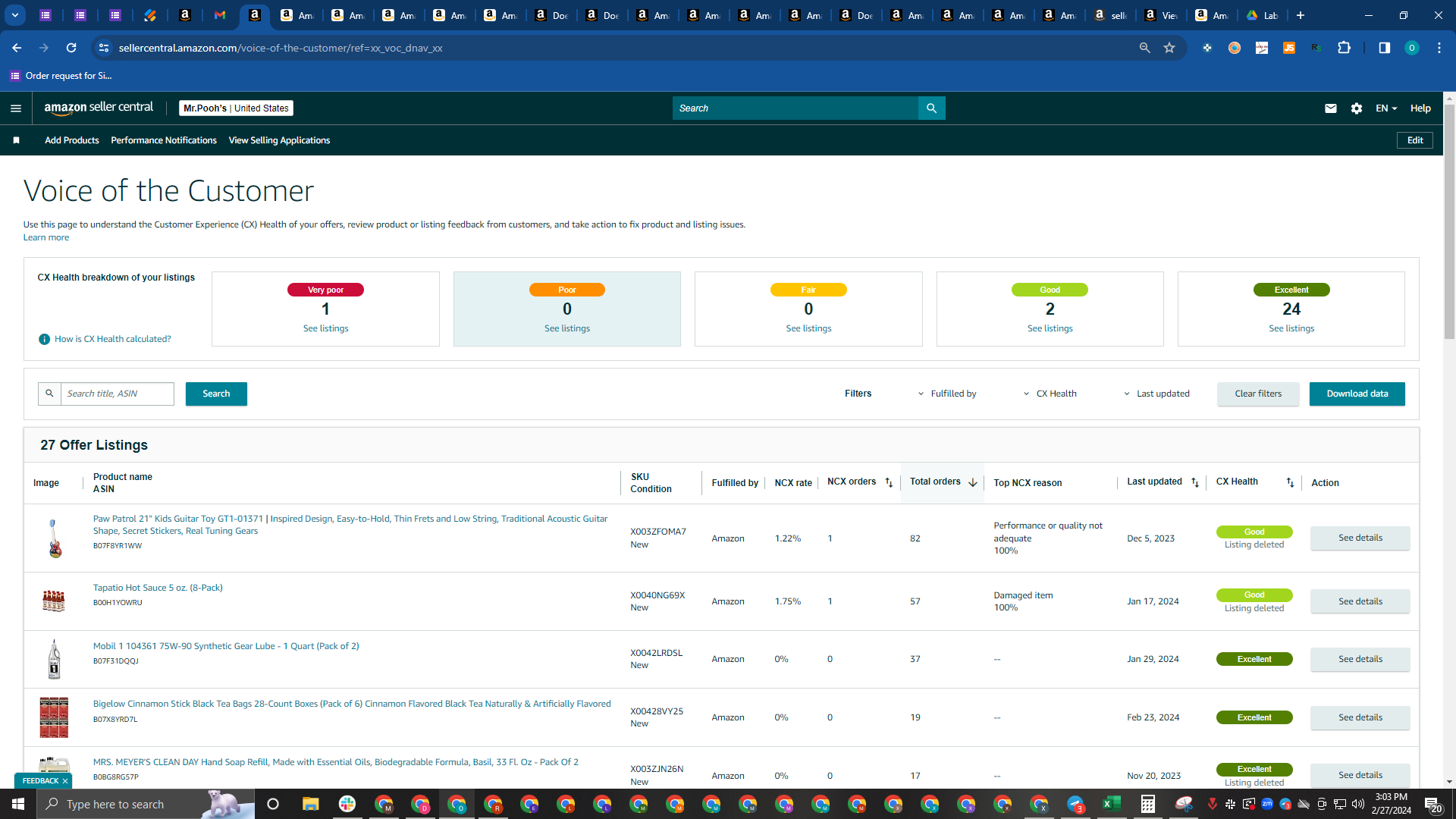Click the magnifier button beside top Search
This screenshot has width=1456, height=819.
(x=931, y=108)
